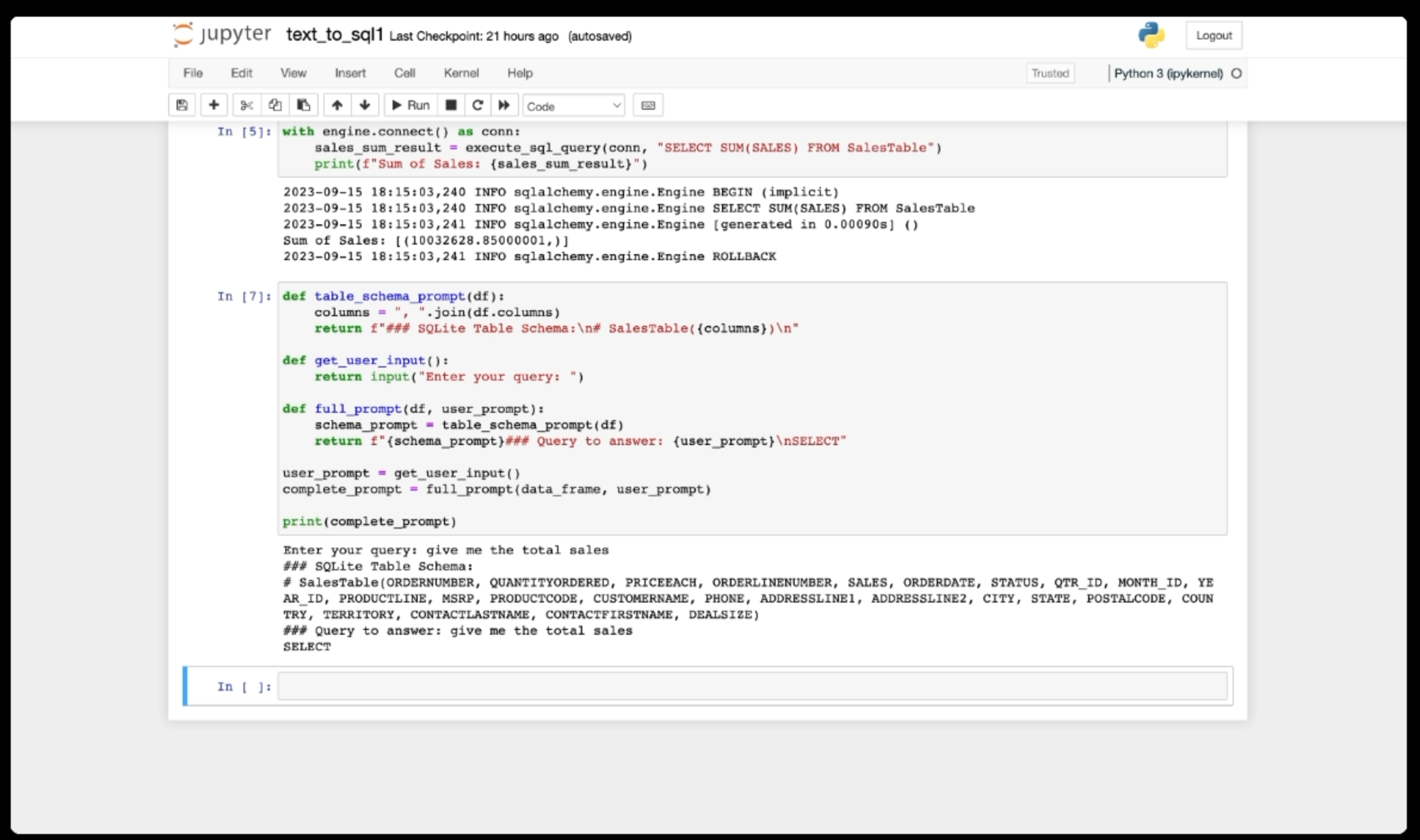Image resolution: width=1420 pixels, height=840 pixels.
Task: Click into the empty code cell input
Action: tap(752, 686)
